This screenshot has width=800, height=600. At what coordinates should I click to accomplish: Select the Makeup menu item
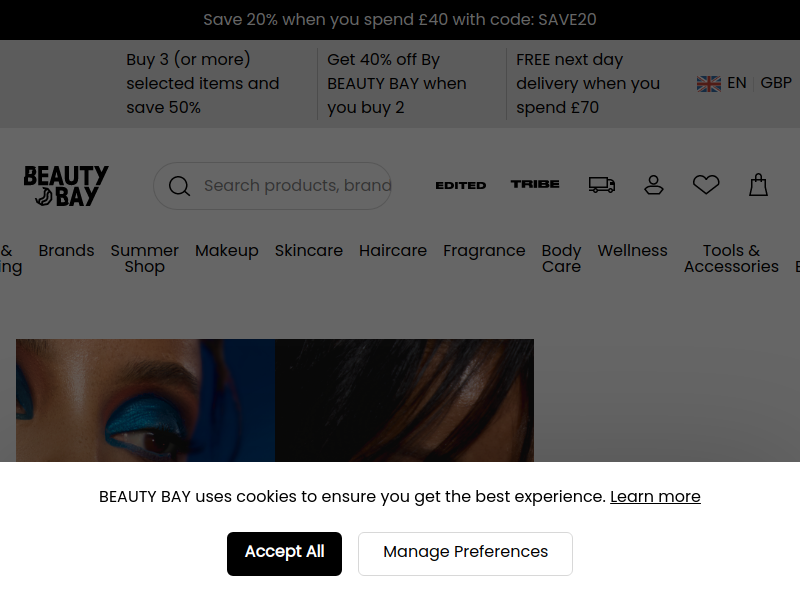[x=227, y=251]
